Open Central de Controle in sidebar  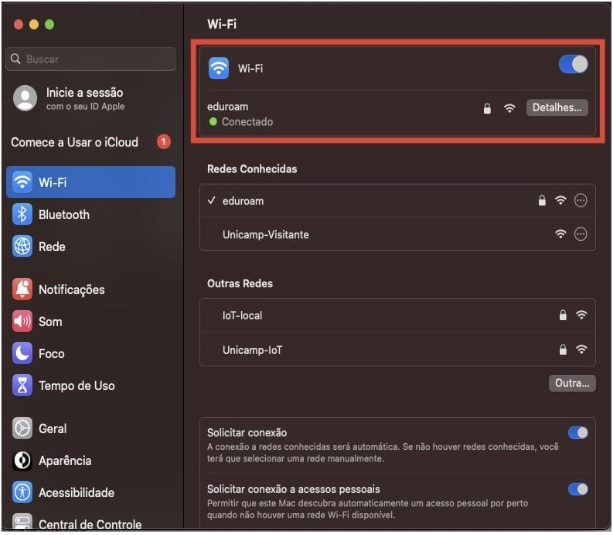click(91, 523)
